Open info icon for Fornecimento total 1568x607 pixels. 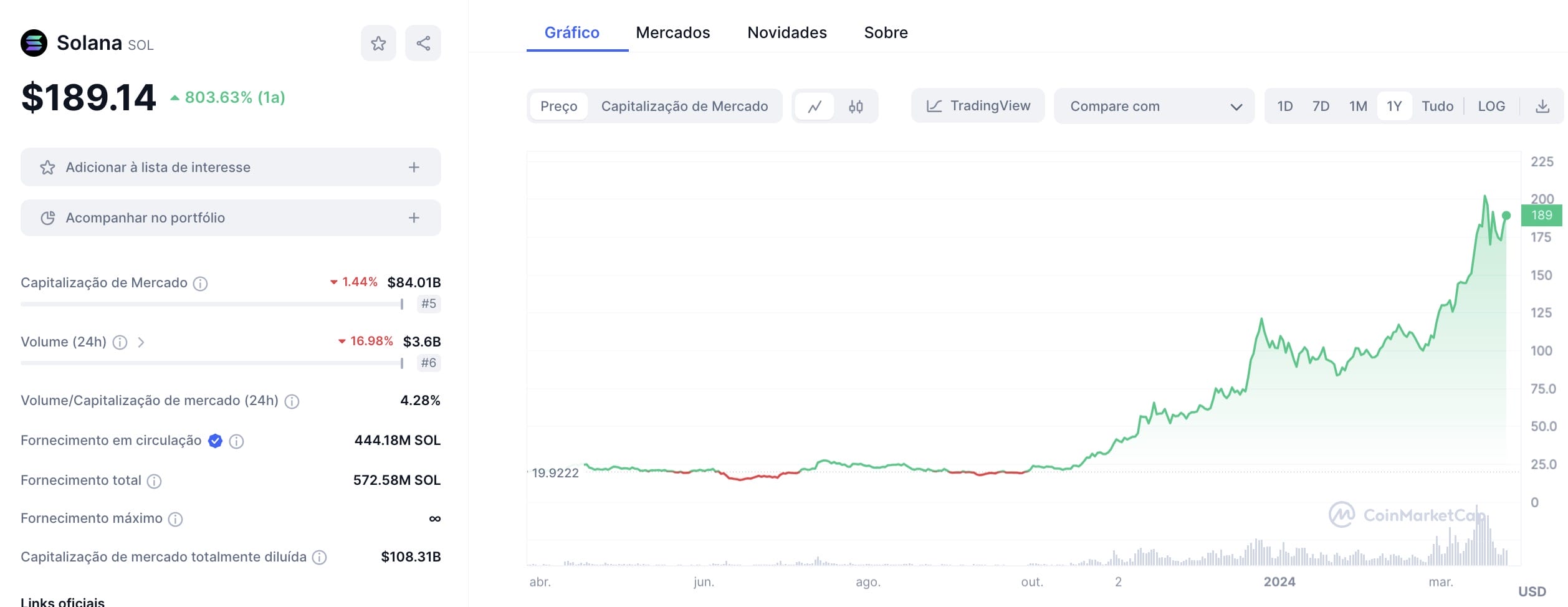click(x=154, y=481)
